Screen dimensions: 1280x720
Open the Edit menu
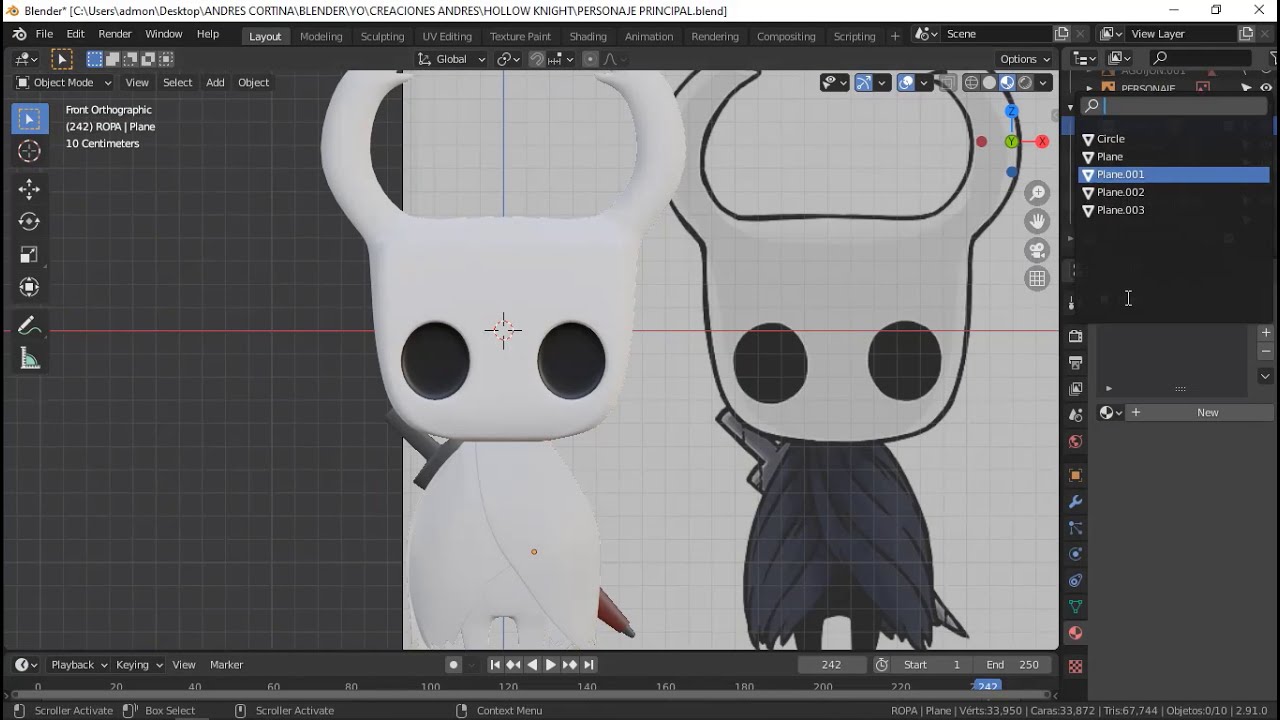coord(75,34)
